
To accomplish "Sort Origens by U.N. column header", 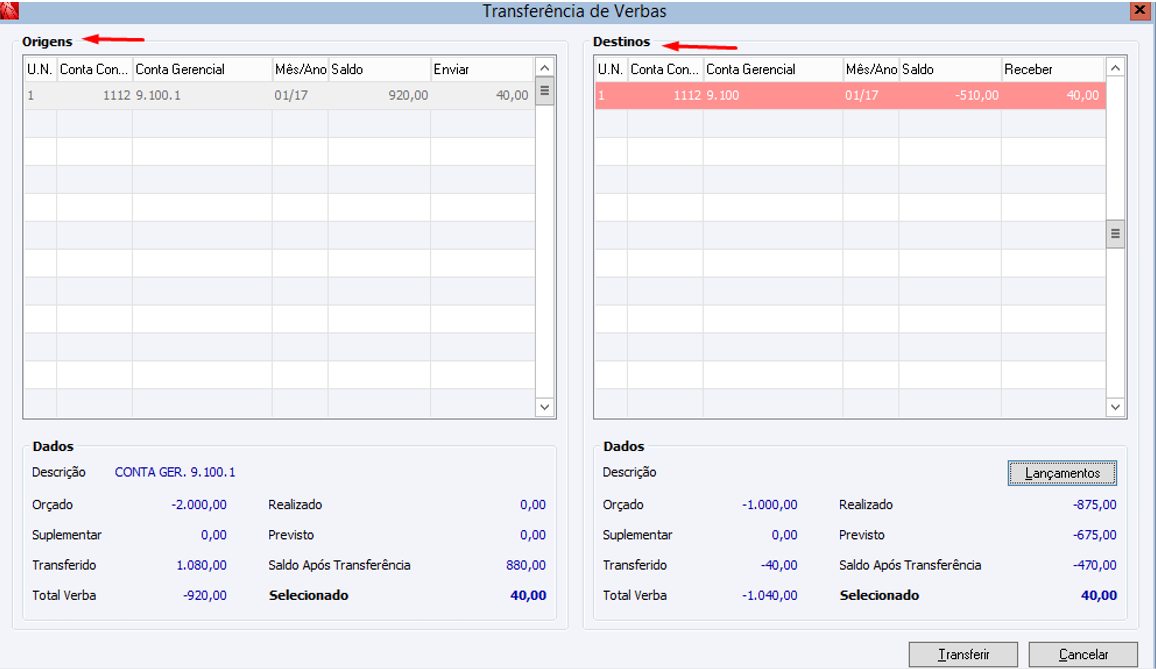I will (x=40, y=69).
